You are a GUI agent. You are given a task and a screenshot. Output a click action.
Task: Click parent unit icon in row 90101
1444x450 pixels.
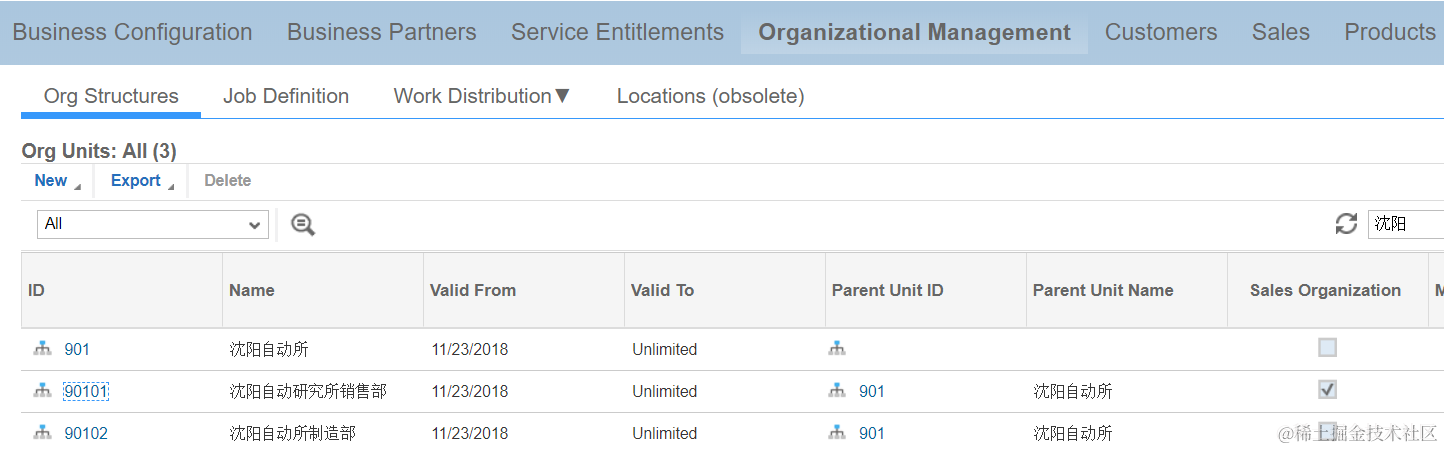point(837,391)
